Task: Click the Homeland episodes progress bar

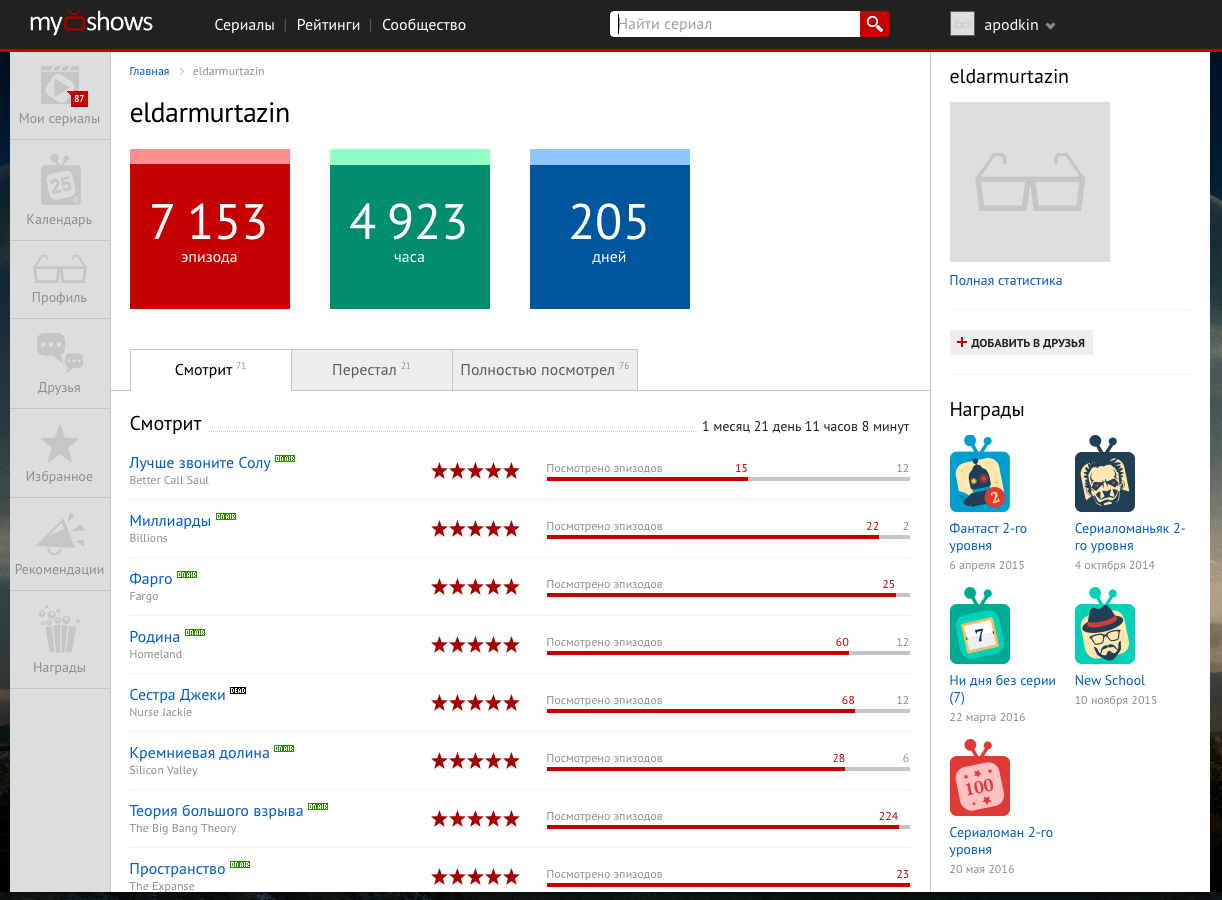Action: (728, 653)
